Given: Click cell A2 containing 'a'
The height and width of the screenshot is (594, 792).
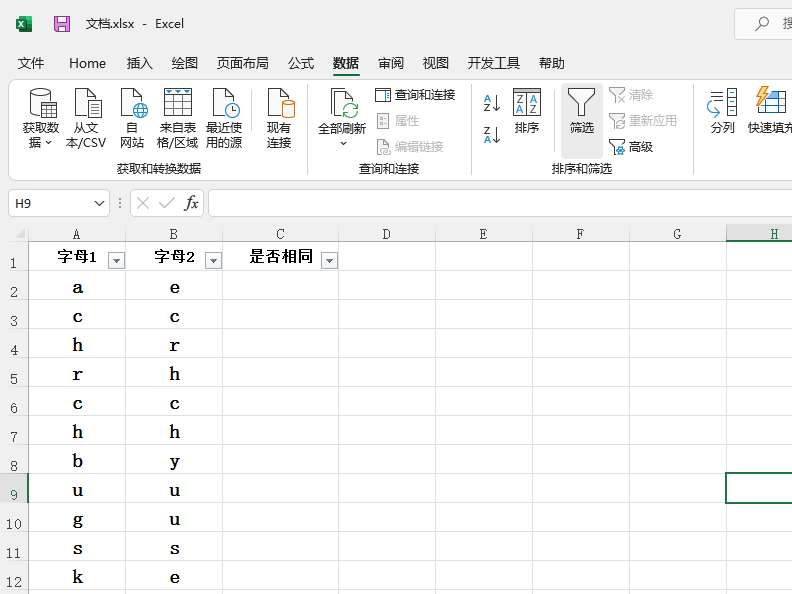Looking at the screenshot, I should (x=77, y=285).
